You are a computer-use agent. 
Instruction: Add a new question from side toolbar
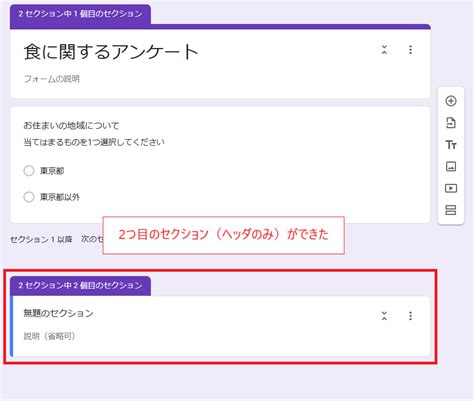click(451, 101)
